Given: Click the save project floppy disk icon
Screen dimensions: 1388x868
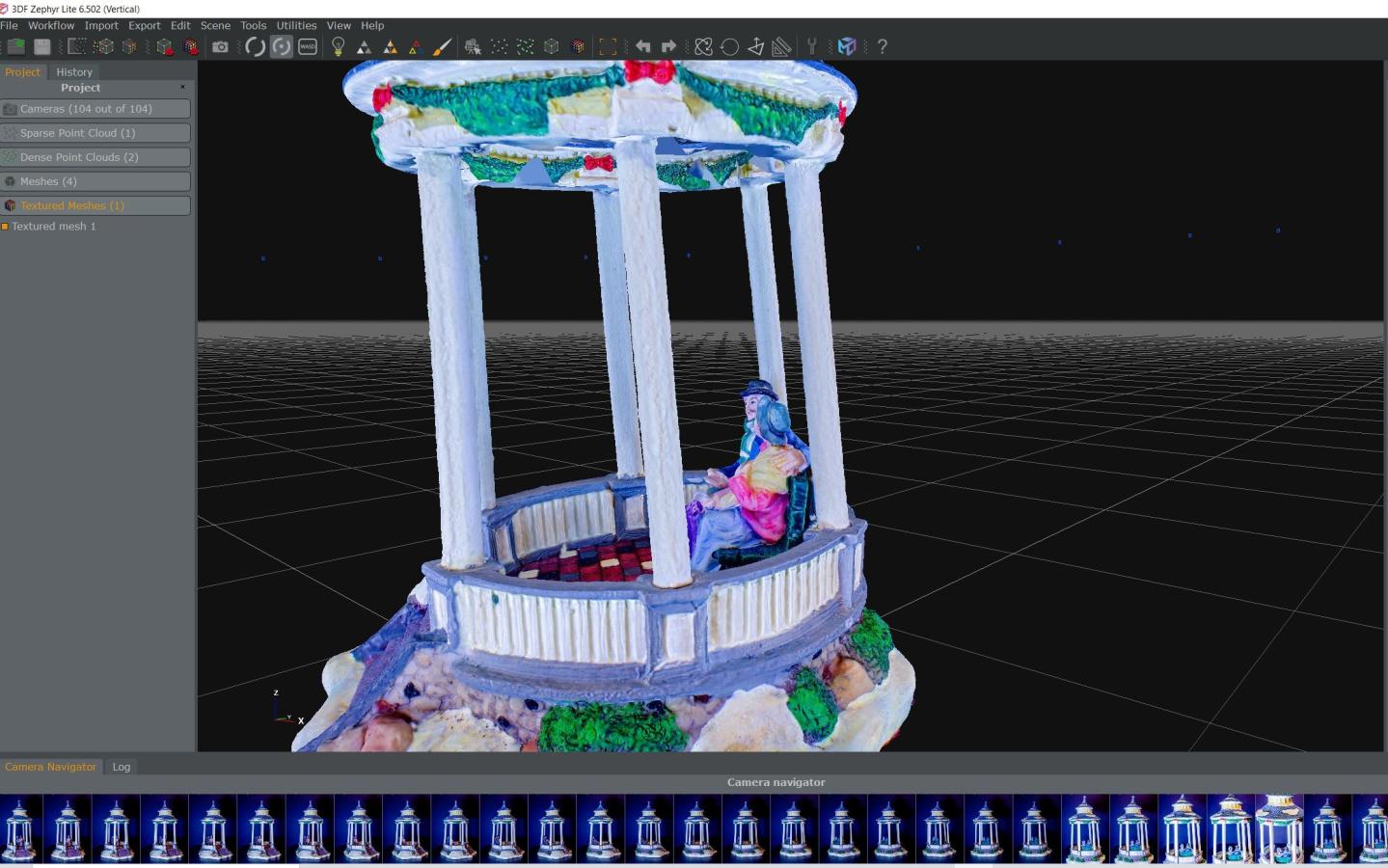Looking at the screenshot, I should click(x=41, y=46).
